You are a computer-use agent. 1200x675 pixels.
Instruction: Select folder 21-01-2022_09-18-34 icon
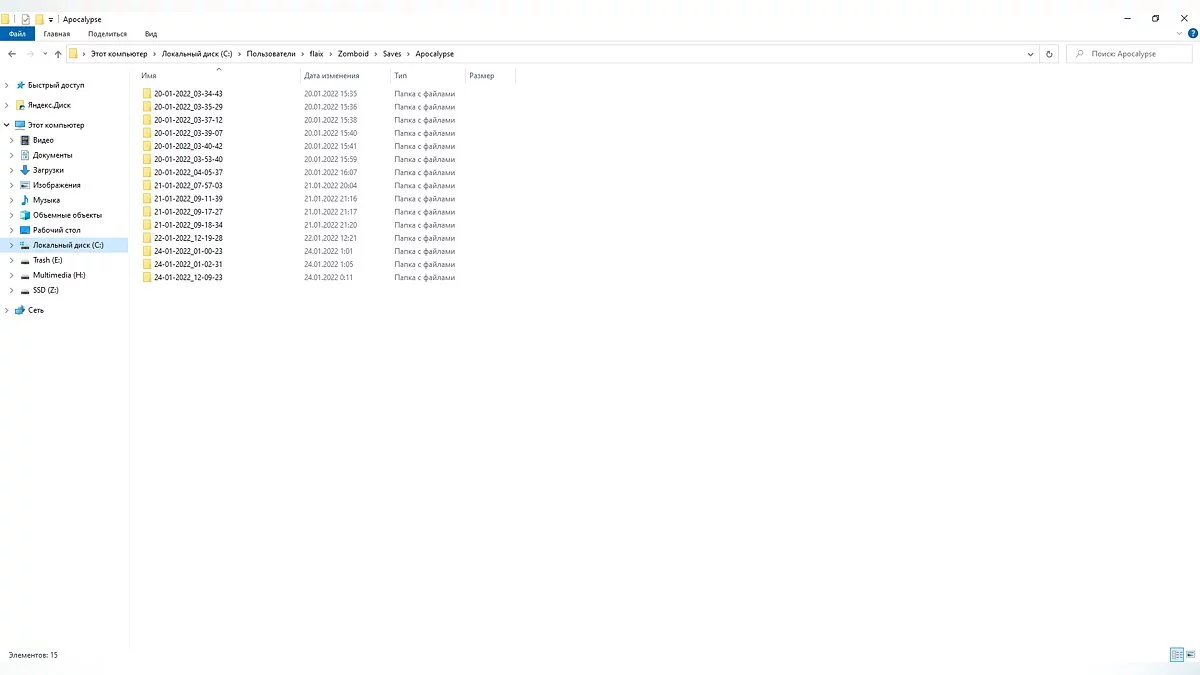point(146,225)
